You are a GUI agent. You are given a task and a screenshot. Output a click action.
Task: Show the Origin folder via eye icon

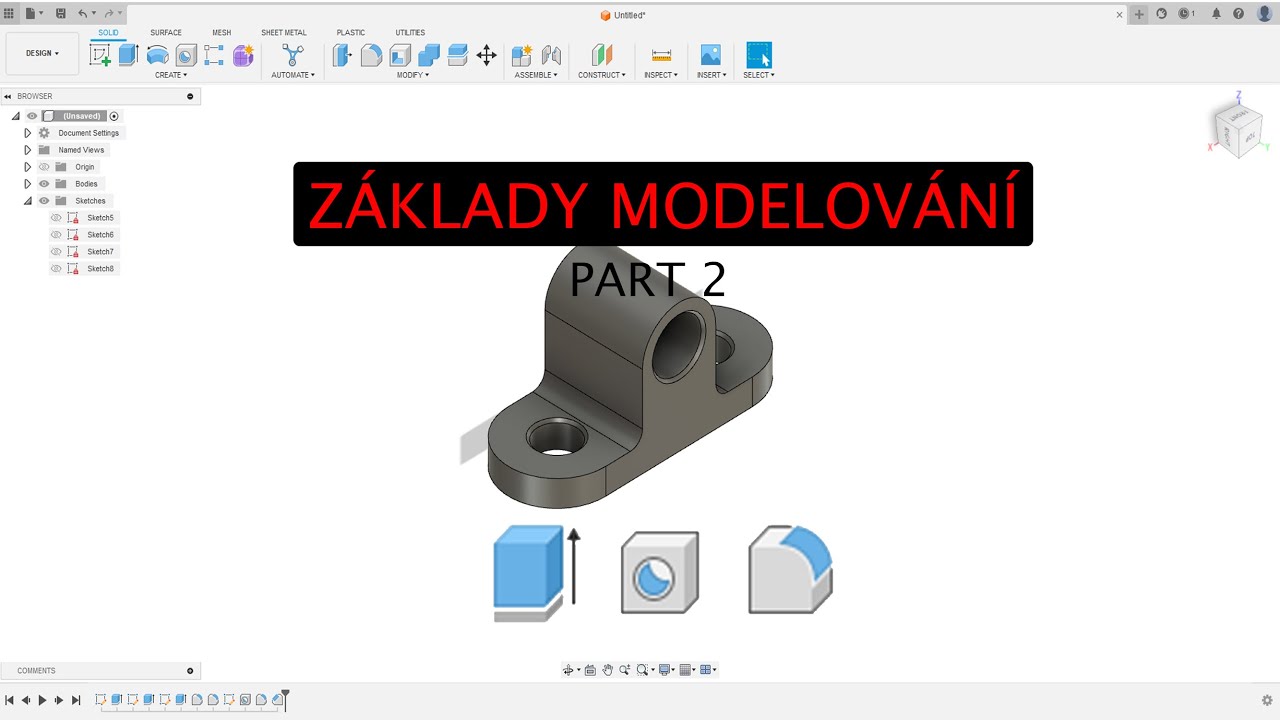point(44,167)
